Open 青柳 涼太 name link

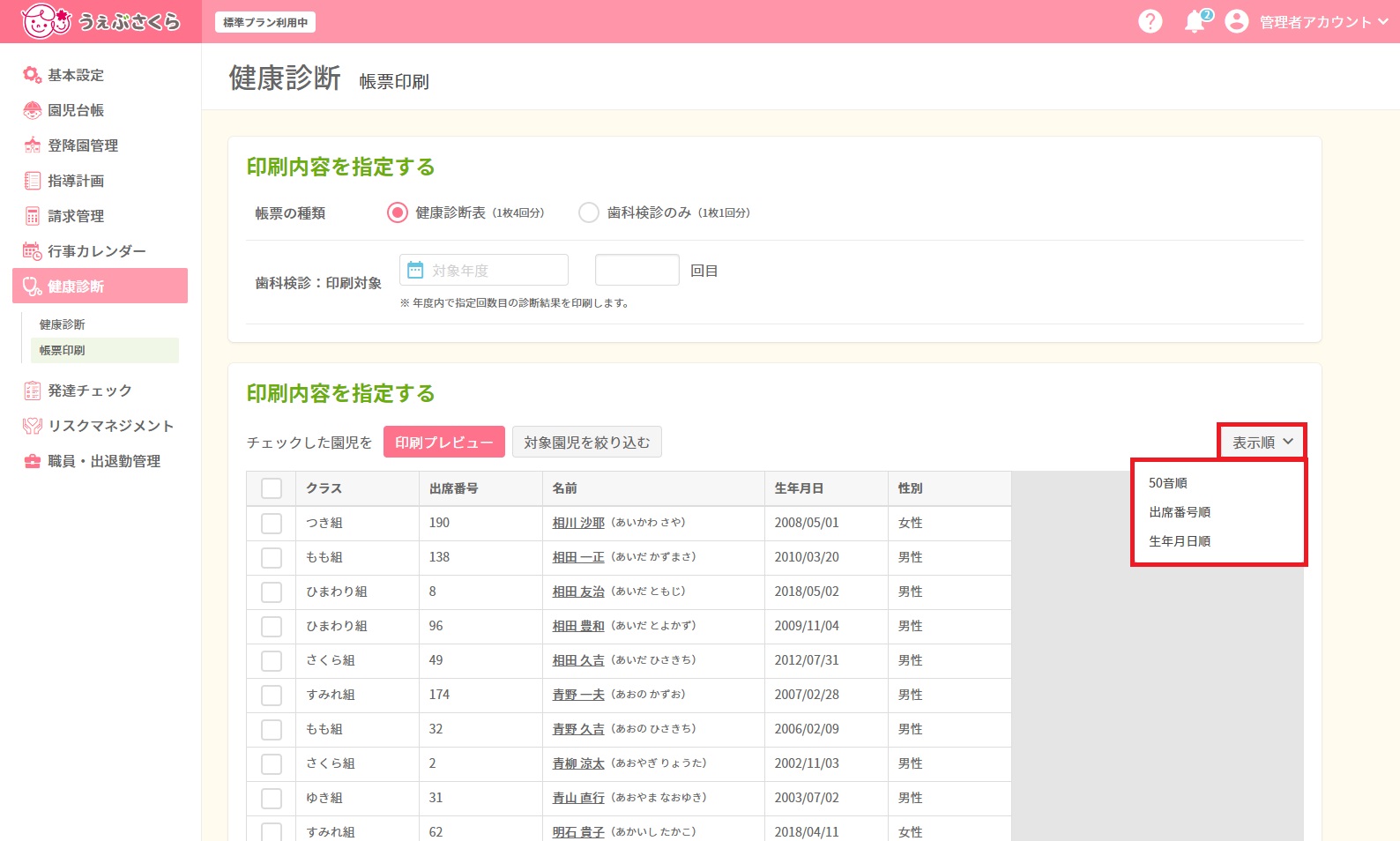[578, 763]
